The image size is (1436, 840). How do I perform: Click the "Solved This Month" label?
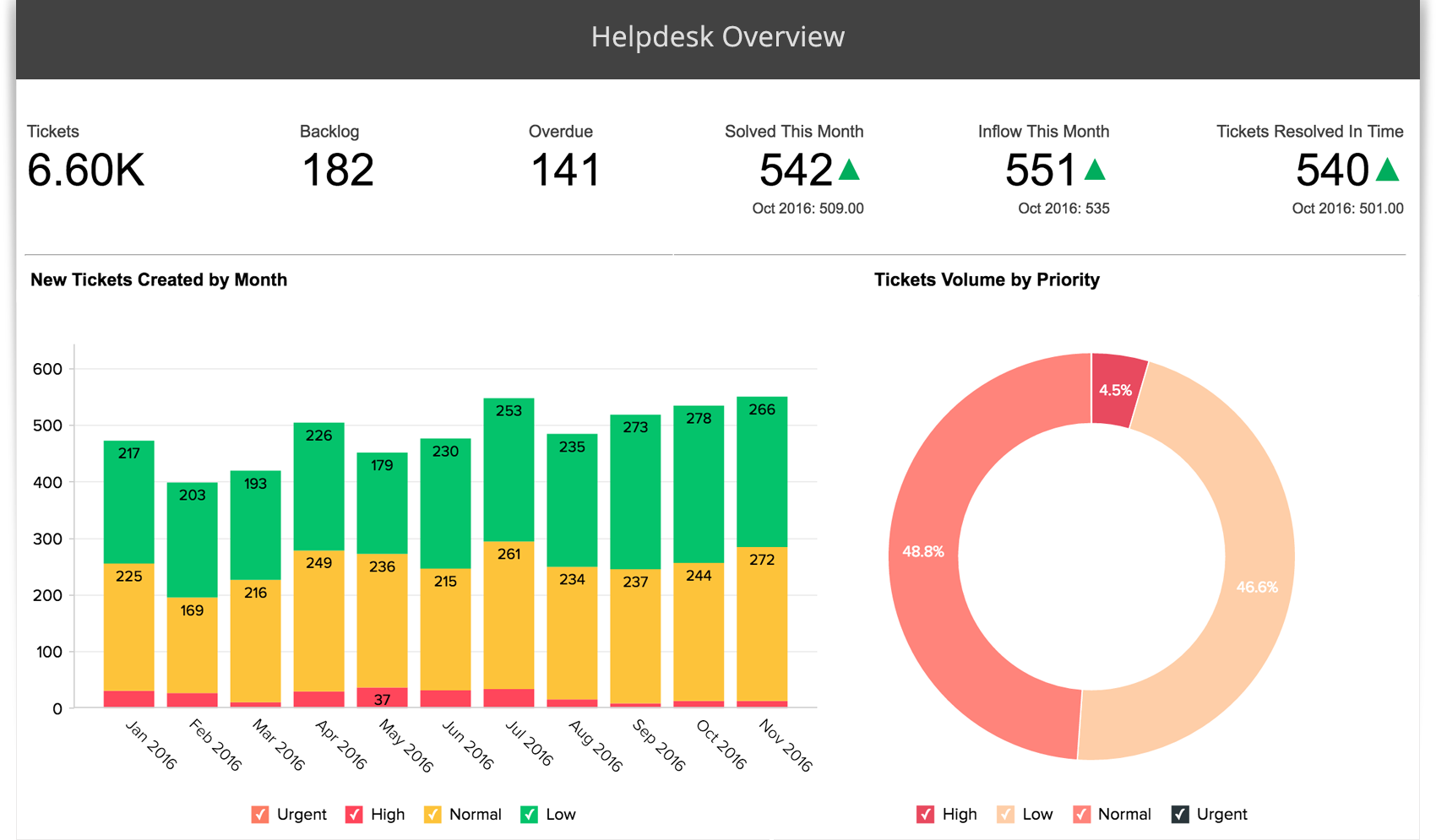tap(794, 132)
